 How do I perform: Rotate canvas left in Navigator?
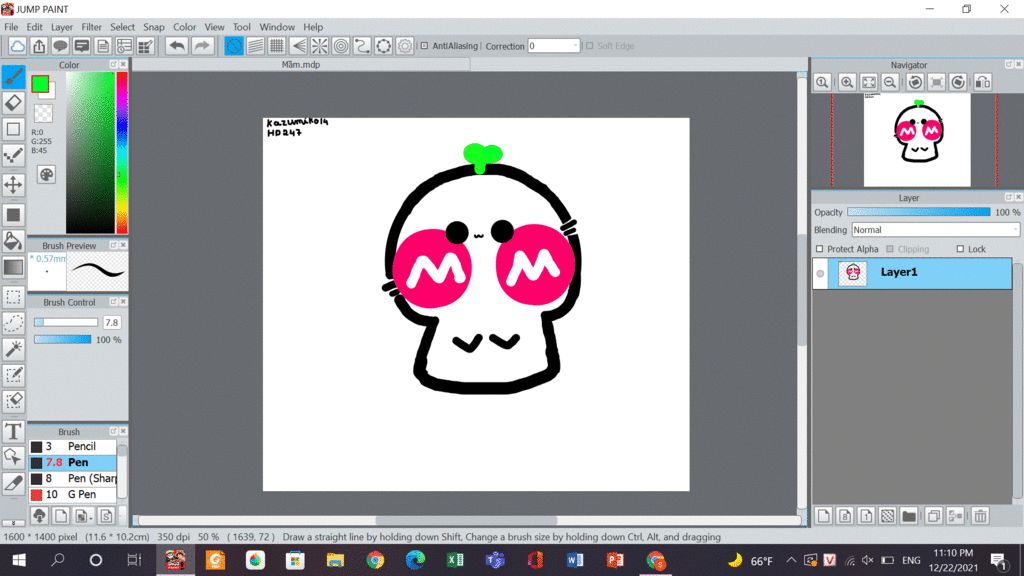tap(915, 82)
